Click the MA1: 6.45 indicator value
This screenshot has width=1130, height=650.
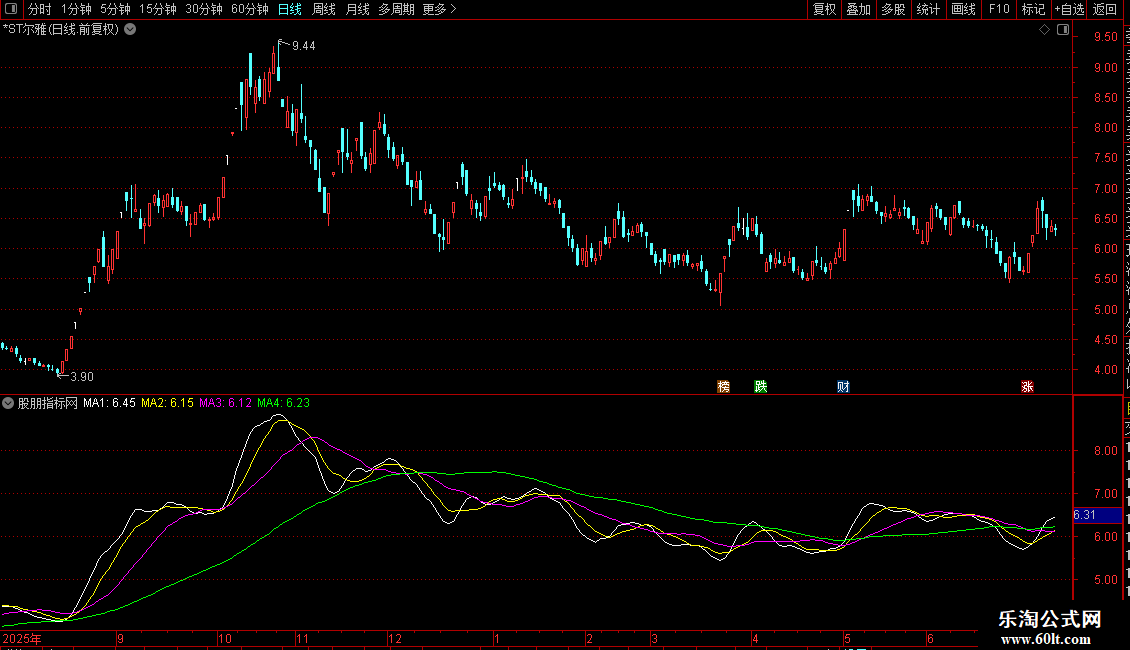point(109,403)
